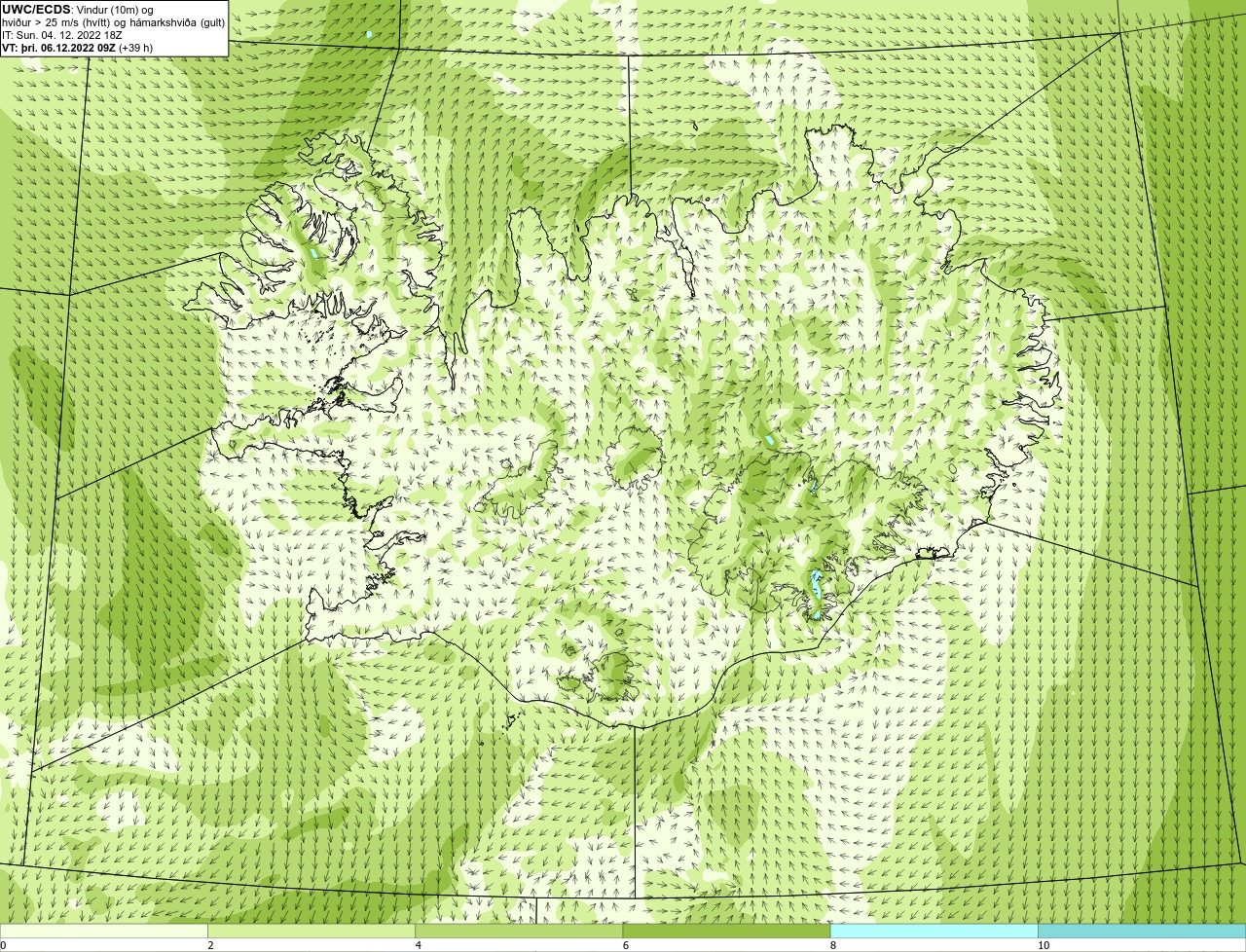This screenshot has width=1246, height=952.
Task: Click the legend tick label '10'
Action: coord(1044,945)
